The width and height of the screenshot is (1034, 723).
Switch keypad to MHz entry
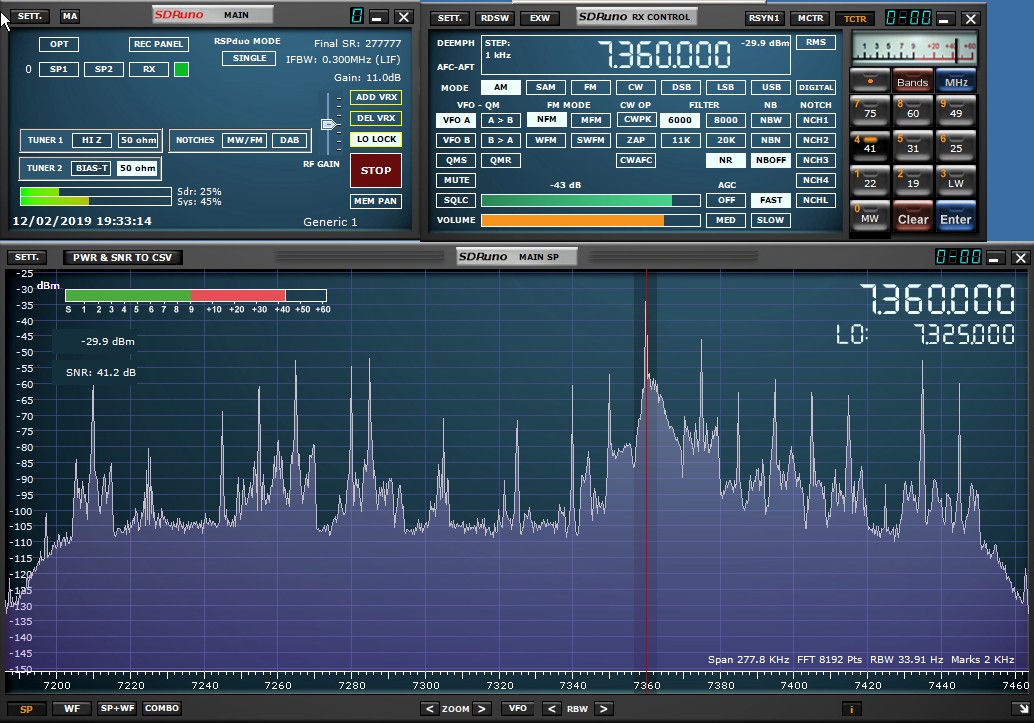pyautogui.click(x=956, y=80)
